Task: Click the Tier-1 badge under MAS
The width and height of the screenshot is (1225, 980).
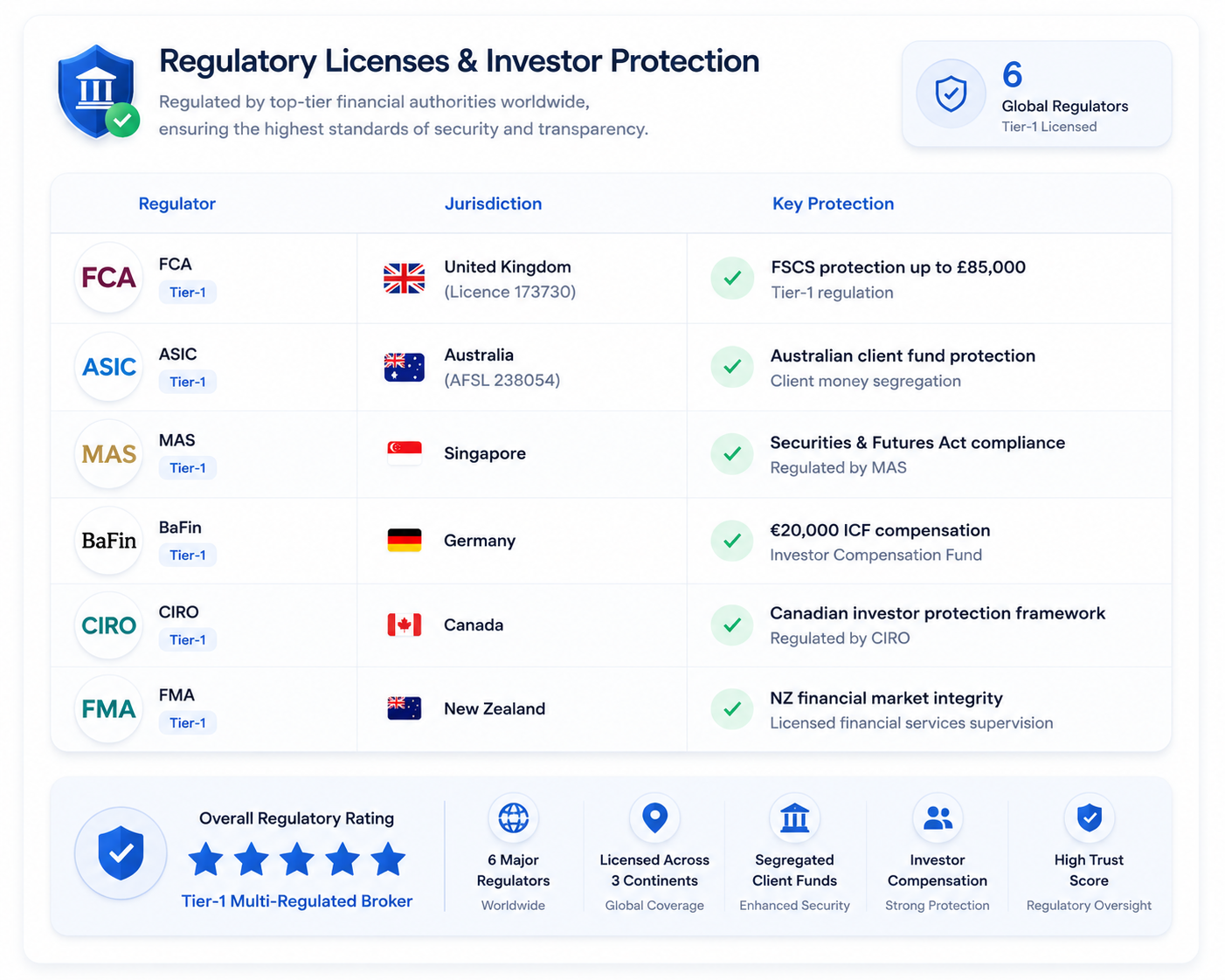Action: pyautogui.click(x=188, y=468)
